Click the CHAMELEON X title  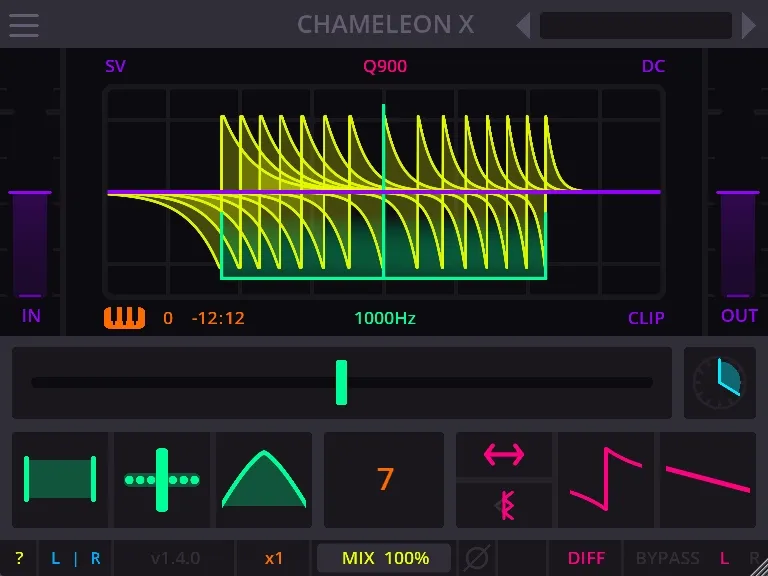pos(385,24)
